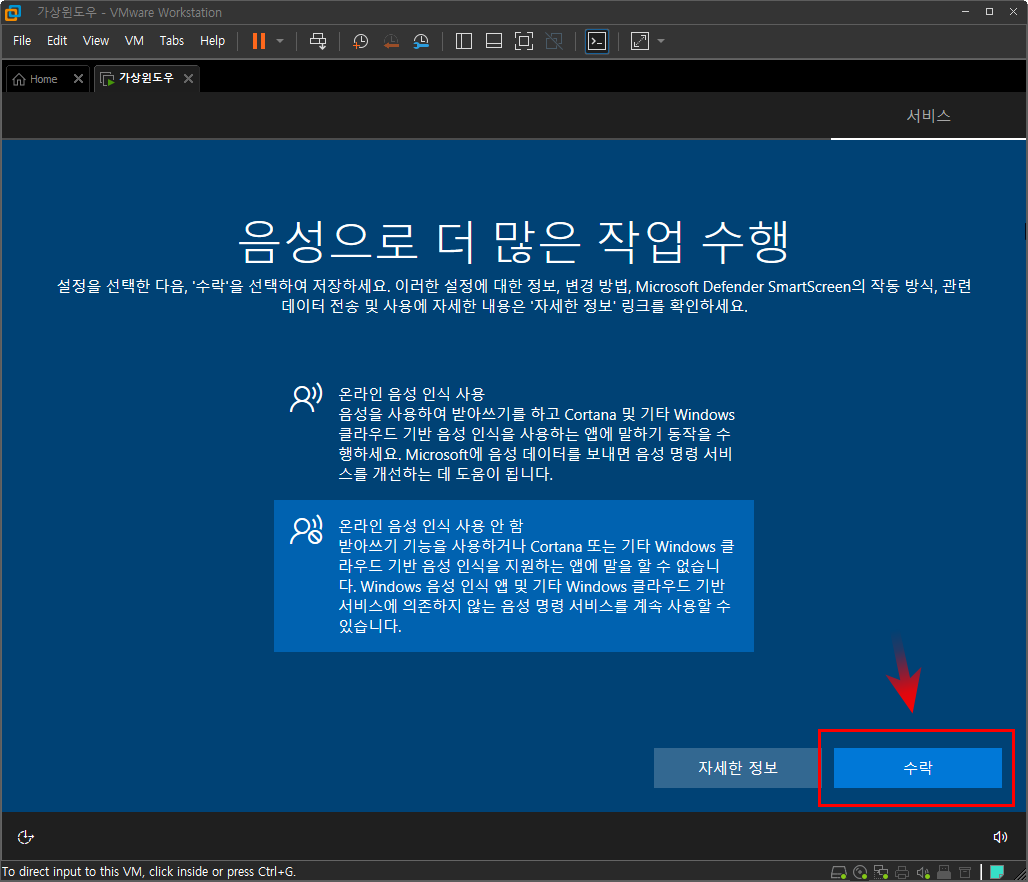Screen dimensions: 1028x882
Task: Open the View menu
Action: coord(96,41)
